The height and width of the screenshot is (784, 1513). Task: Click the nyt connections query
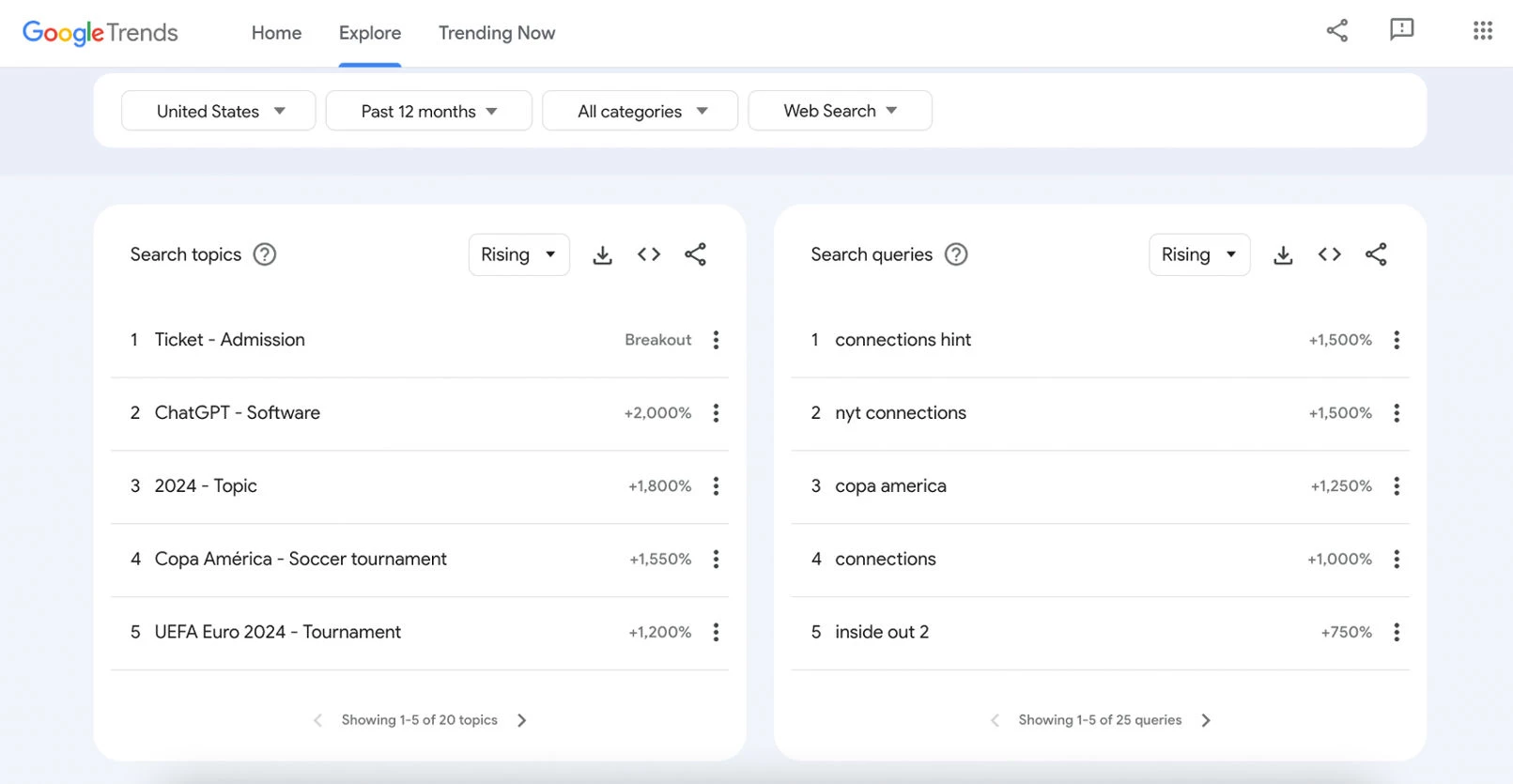pos(901,413)
